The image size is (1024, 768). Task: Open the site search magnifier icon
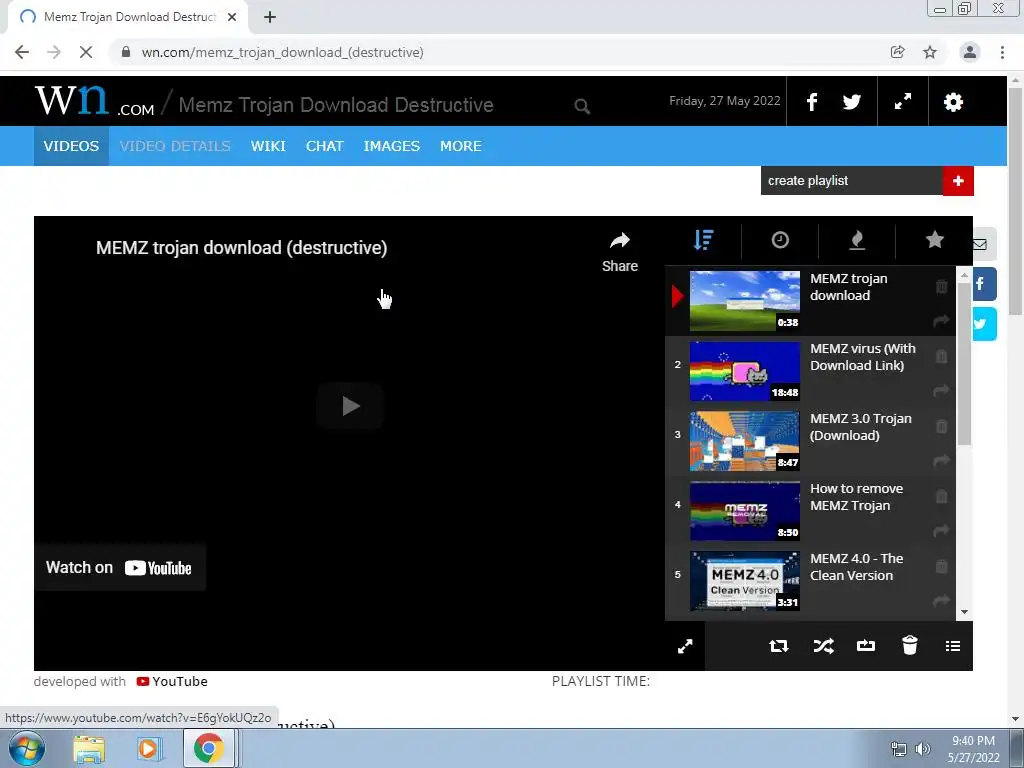coord(582,106)
